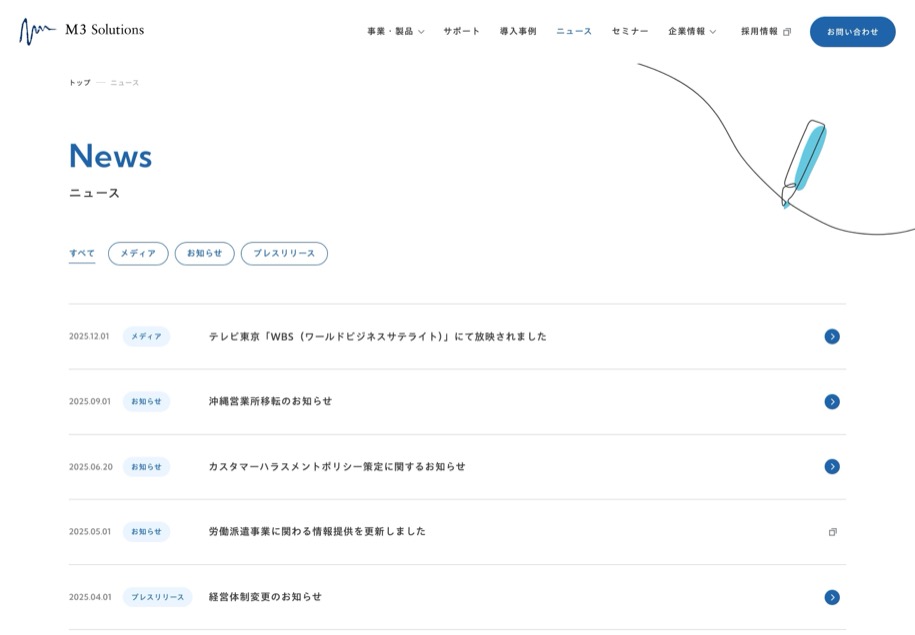
Task: Click the お知らせ tag on 2025.05.01 row
Action: pyautogui.click(x=146, y=532)
